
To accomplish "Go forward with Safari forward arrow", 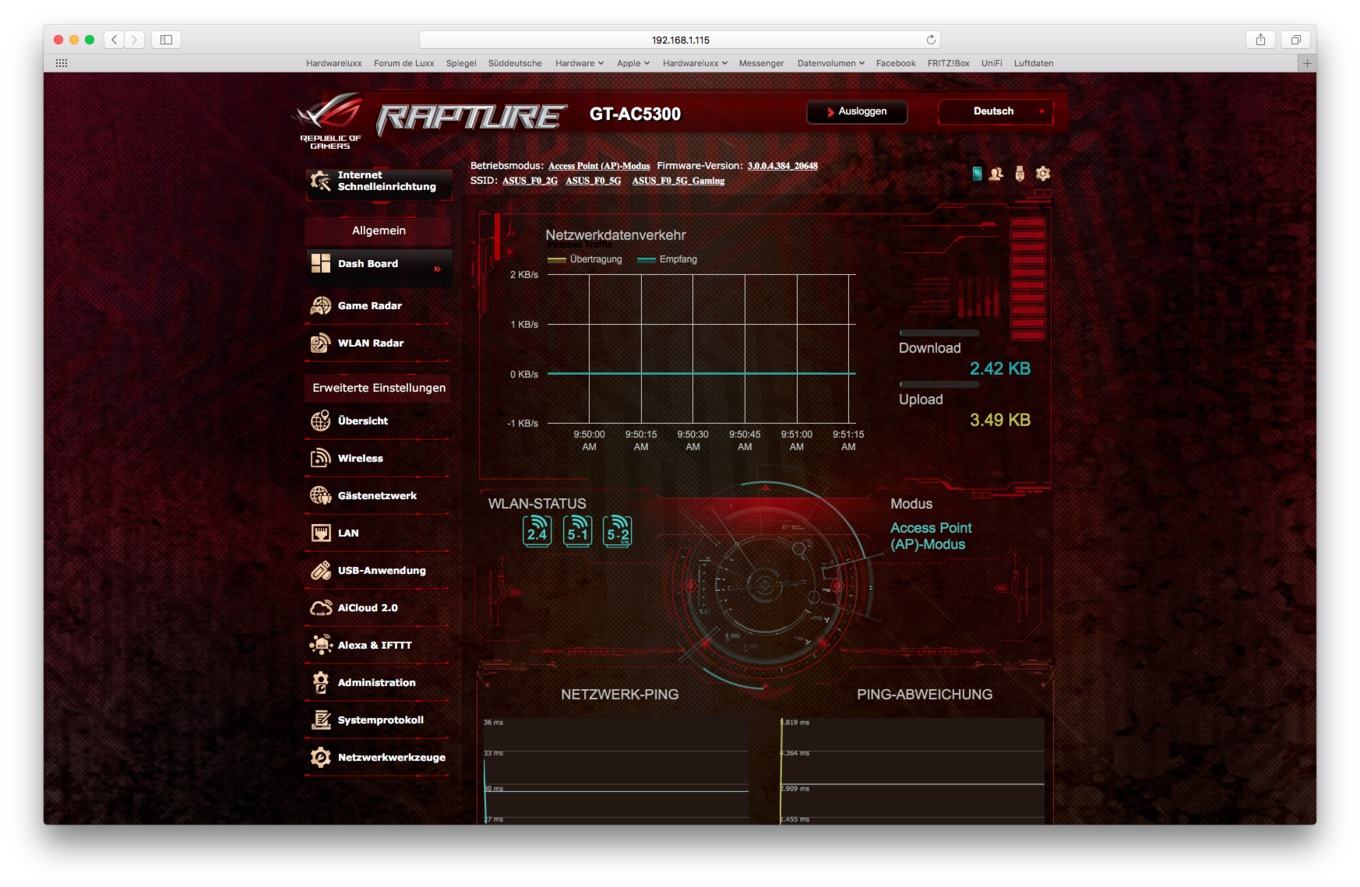I will (x=134, y=39).
